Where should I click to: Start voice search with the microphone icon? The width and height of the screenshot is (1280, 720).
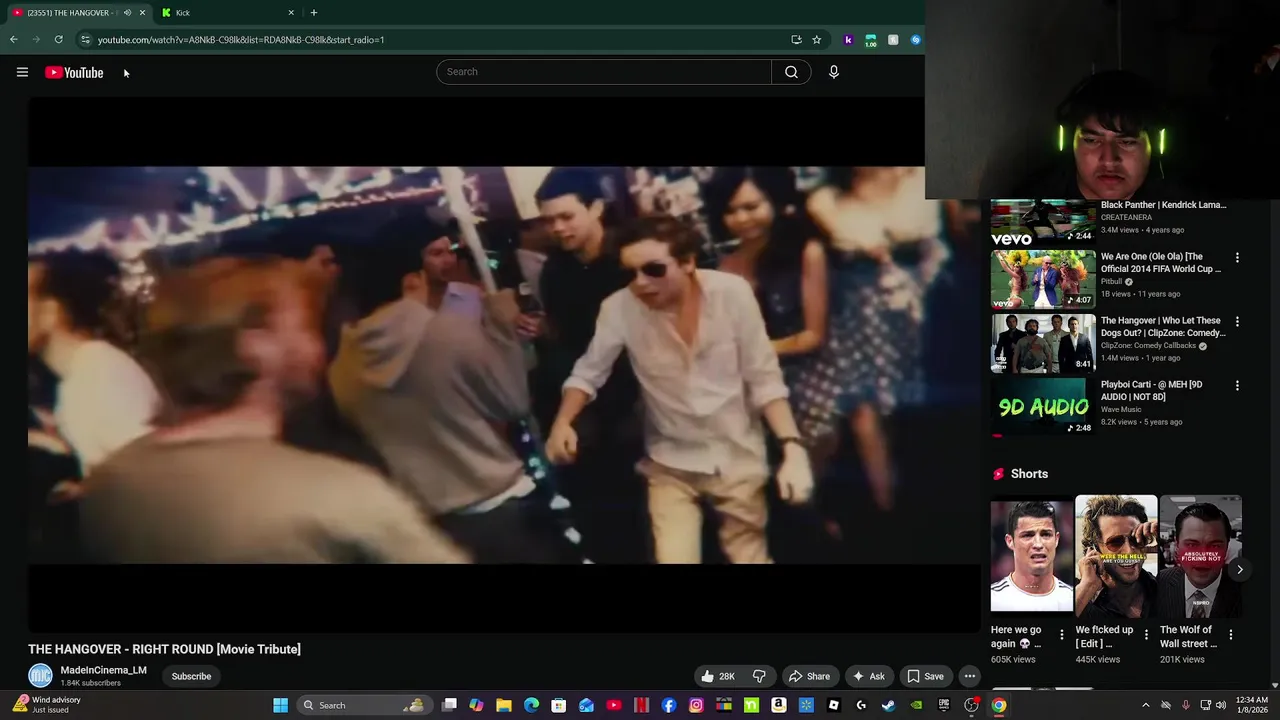[834, 72]
